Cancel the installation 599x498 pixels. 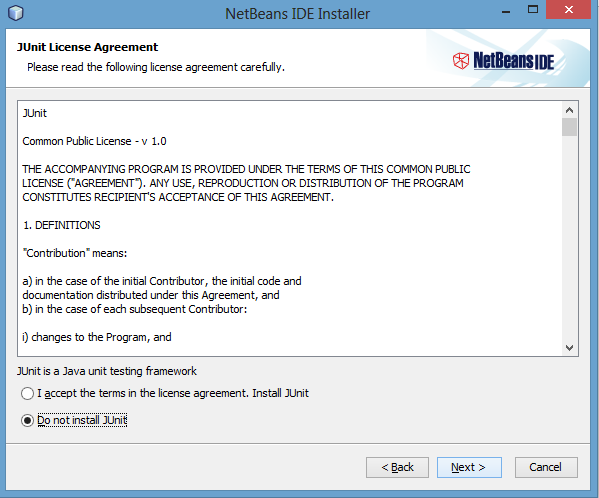pyautogui.click(x=546, y=467)
